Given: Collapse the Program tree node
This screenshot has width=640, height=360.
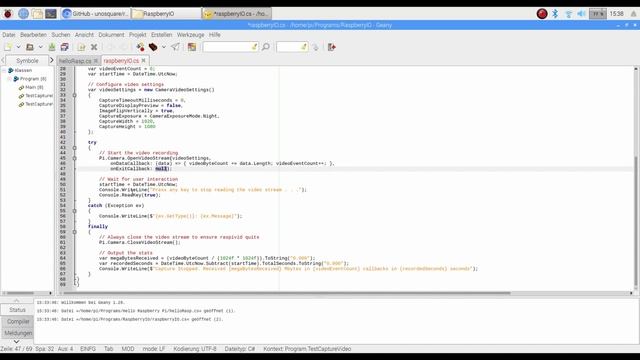Looking at the screenshot, I should pos(10,79).
